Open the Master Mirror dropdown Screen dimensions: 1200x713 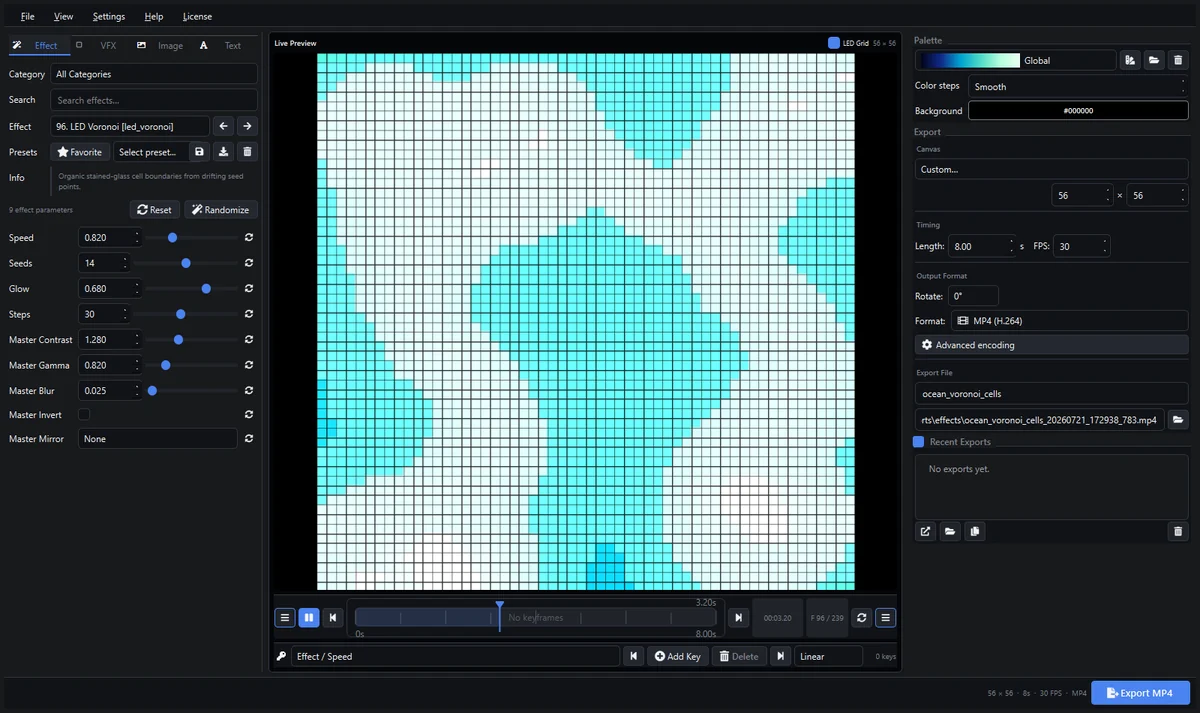point(158,438)
